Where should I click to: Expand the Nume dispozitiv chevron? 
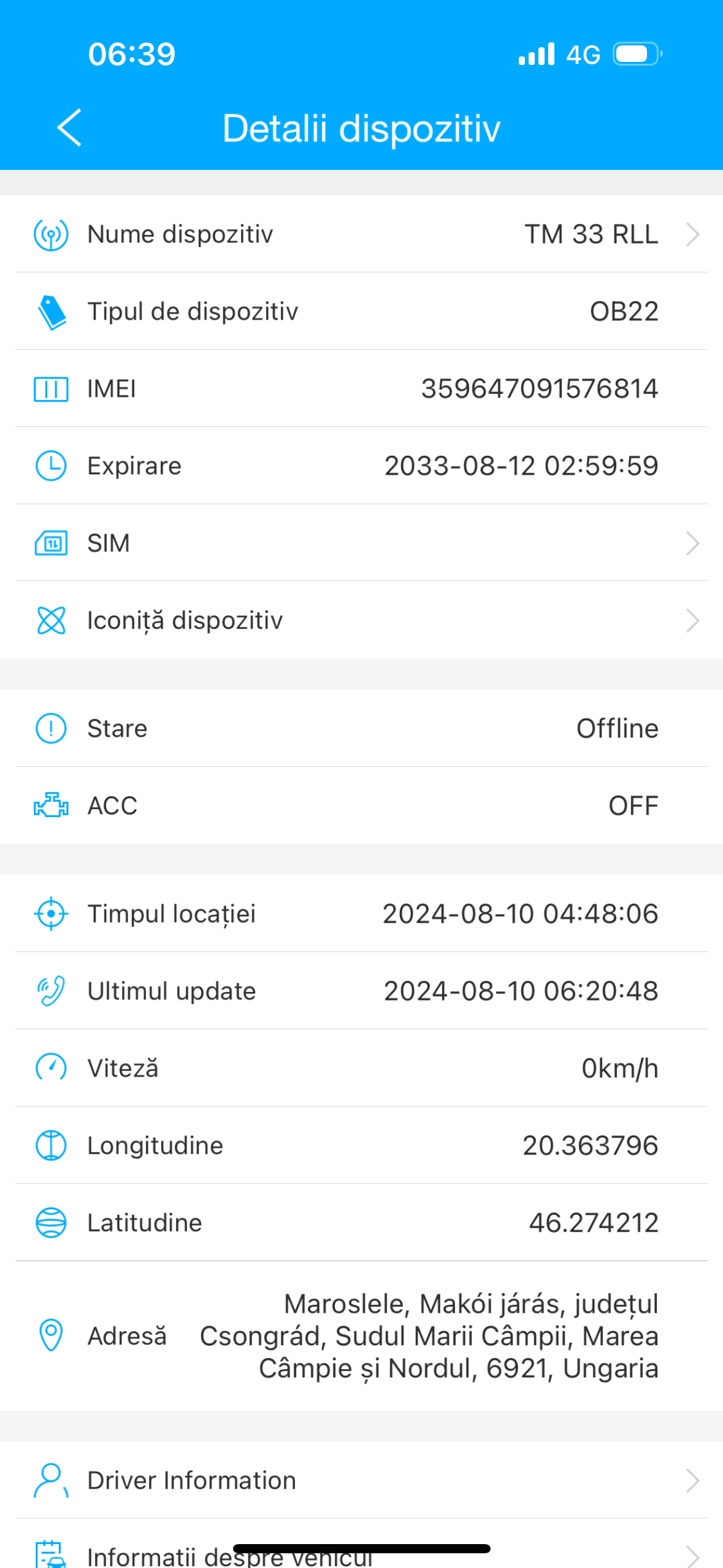click(692, 234)
